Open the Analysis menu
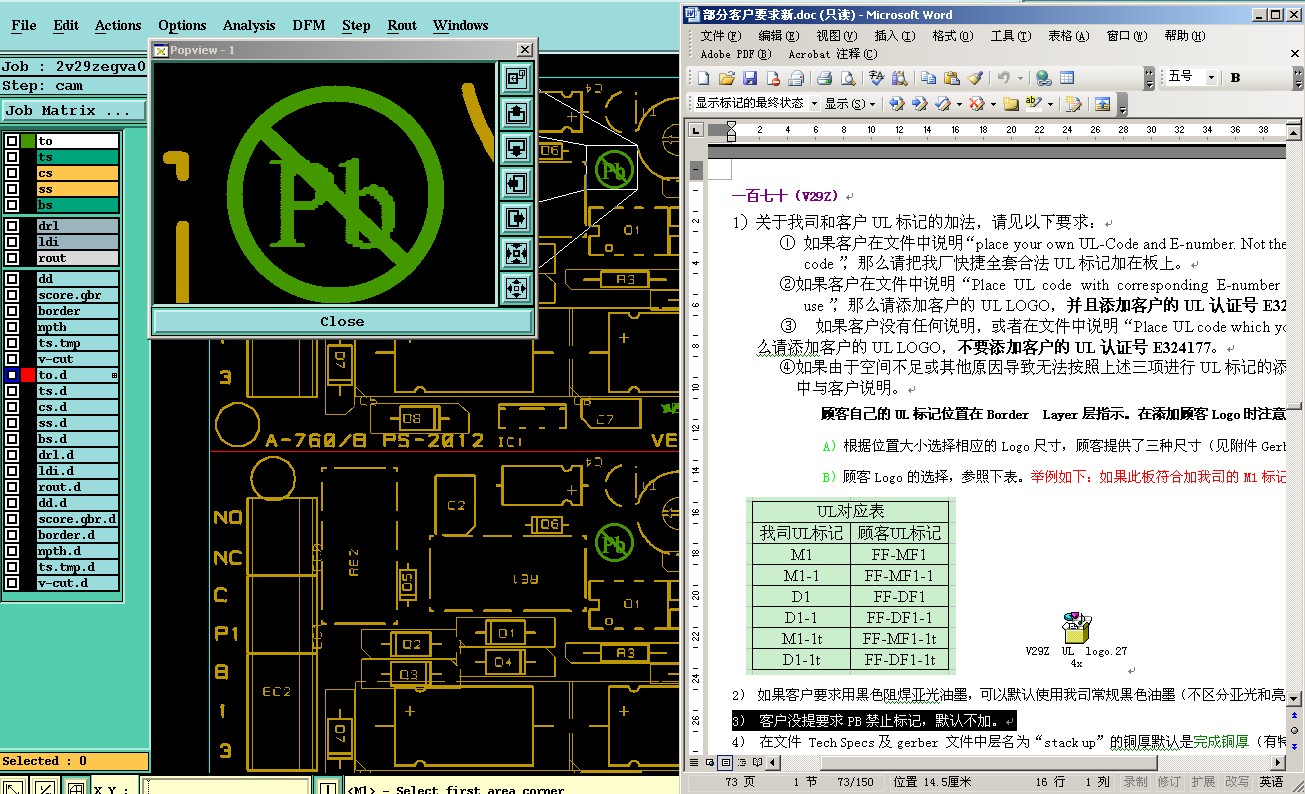 click(x=249, y=25)
